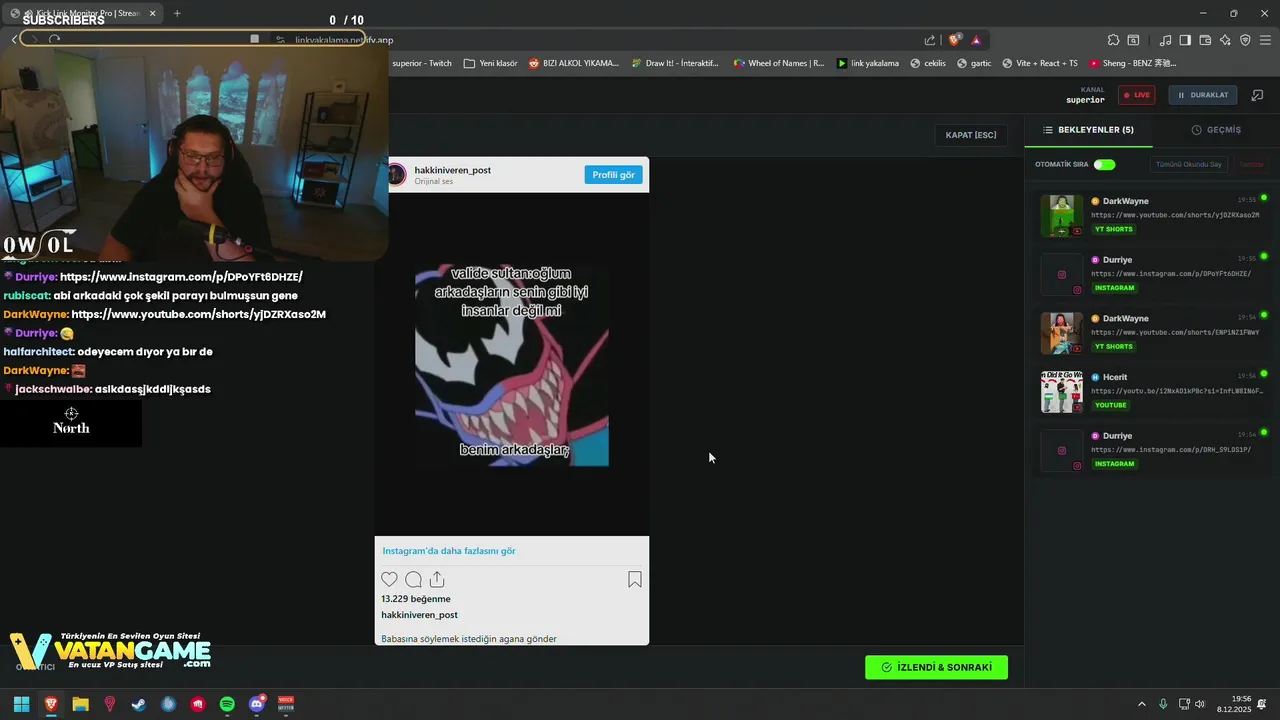Viewport: 1280px width, 720px height.
Task: Open the Vite + React + TS bookmark
Action: tap(1038, 63)
